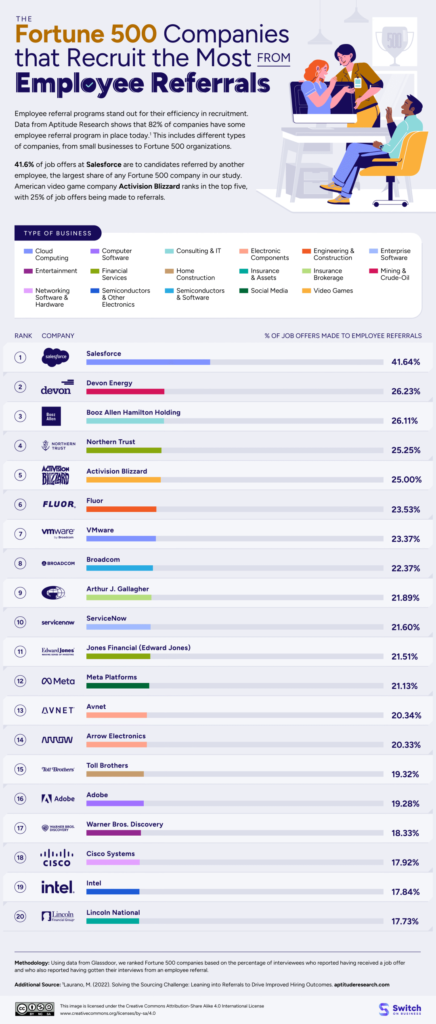Select the Cisco logo
Viewport: 436px width, 1024px height.
[55, 858]
